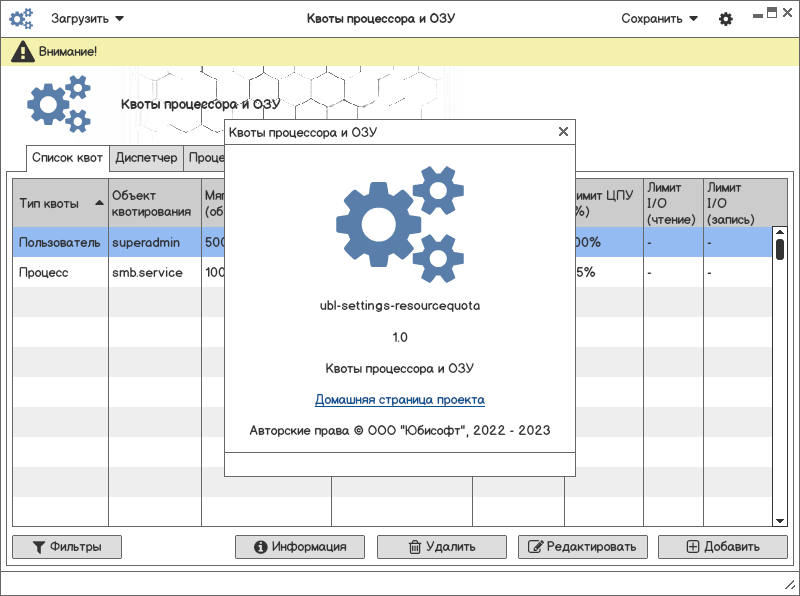Select the Процесс row cell
The width and height of the screenshot is (800, 596).
(60, 272)
